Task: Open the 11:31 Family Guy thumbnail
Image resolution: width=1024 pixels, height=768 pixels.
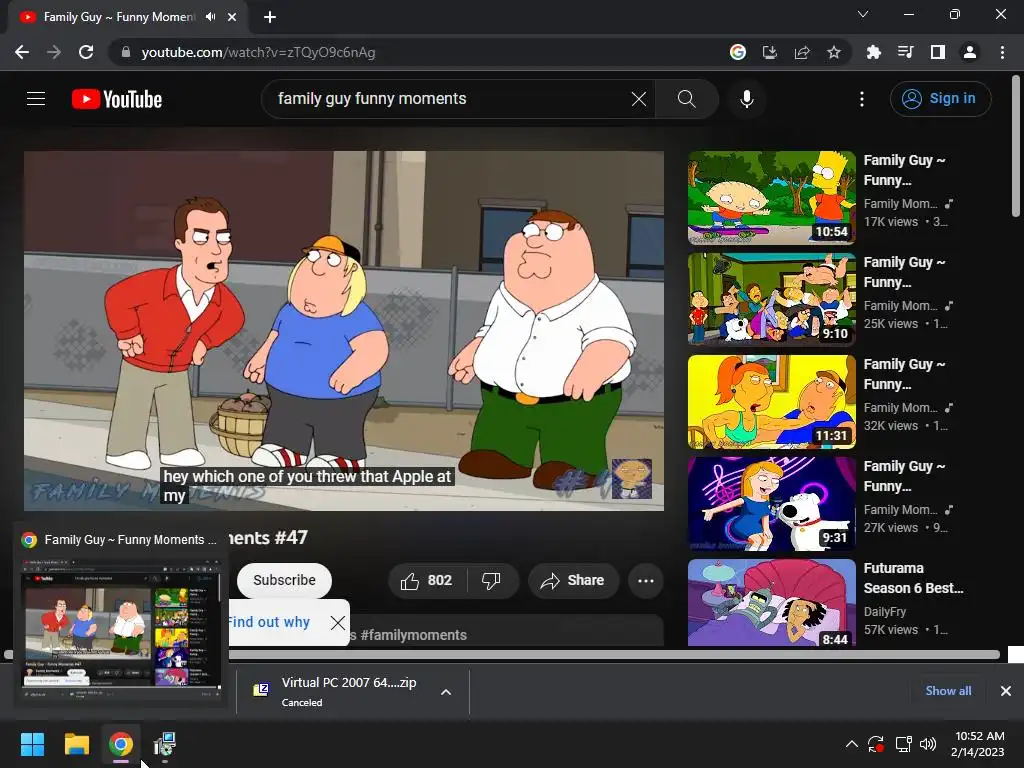Action: pyautogui.click(x=771, y=402)
